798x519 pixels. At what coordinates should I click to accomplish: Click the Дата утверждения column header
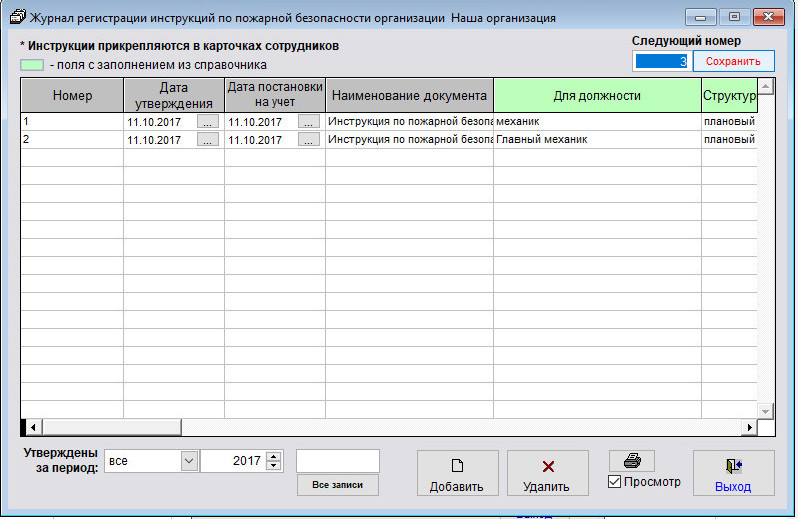point(174,95)
